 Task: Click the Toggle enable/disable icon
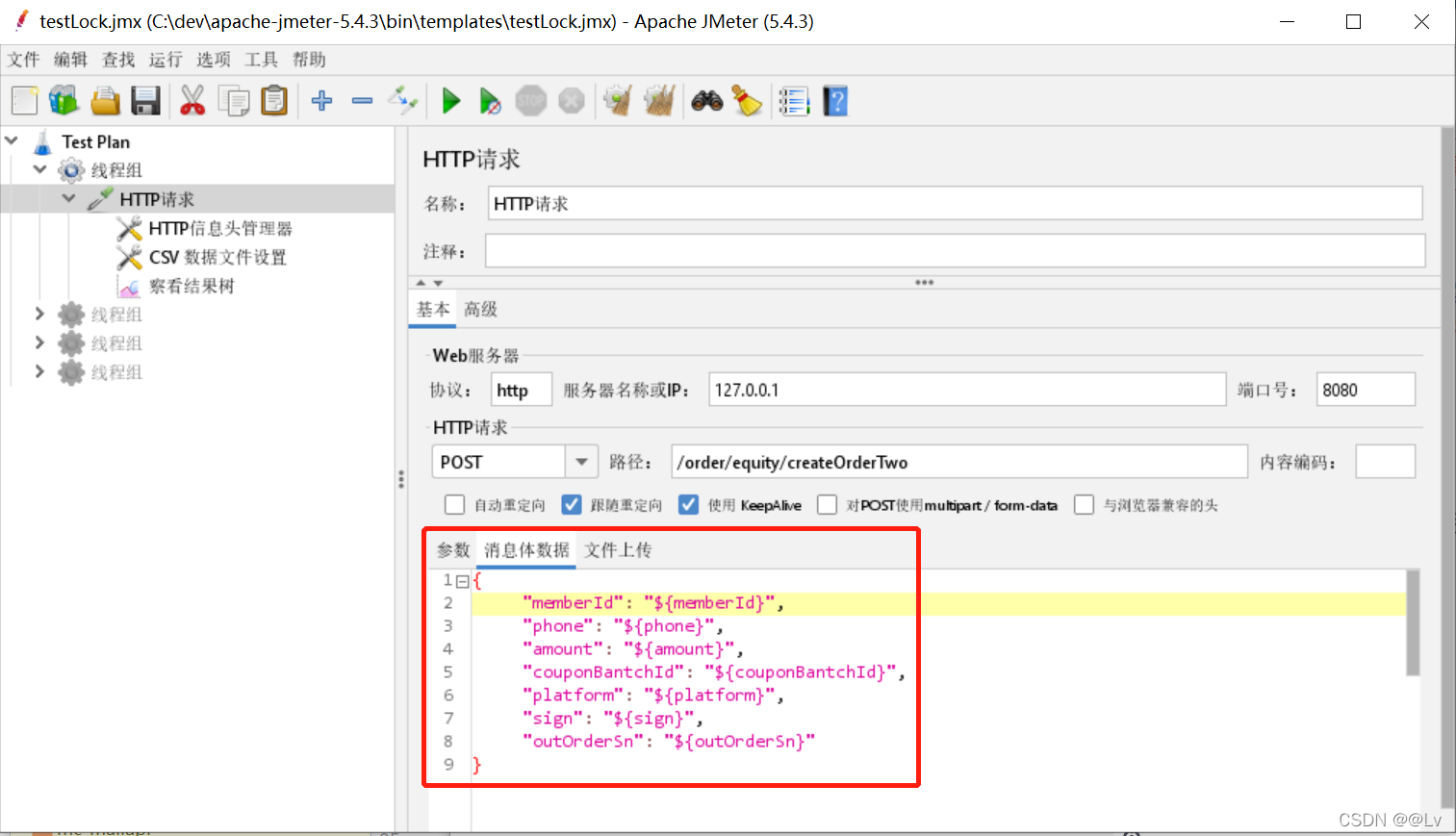point(403,100)
